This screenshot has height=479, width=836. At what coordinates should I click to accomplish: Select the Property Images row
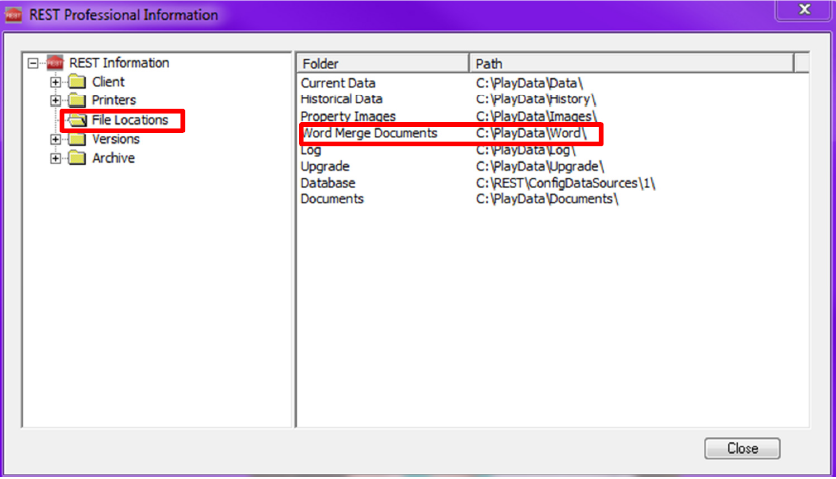coord(552,116)
